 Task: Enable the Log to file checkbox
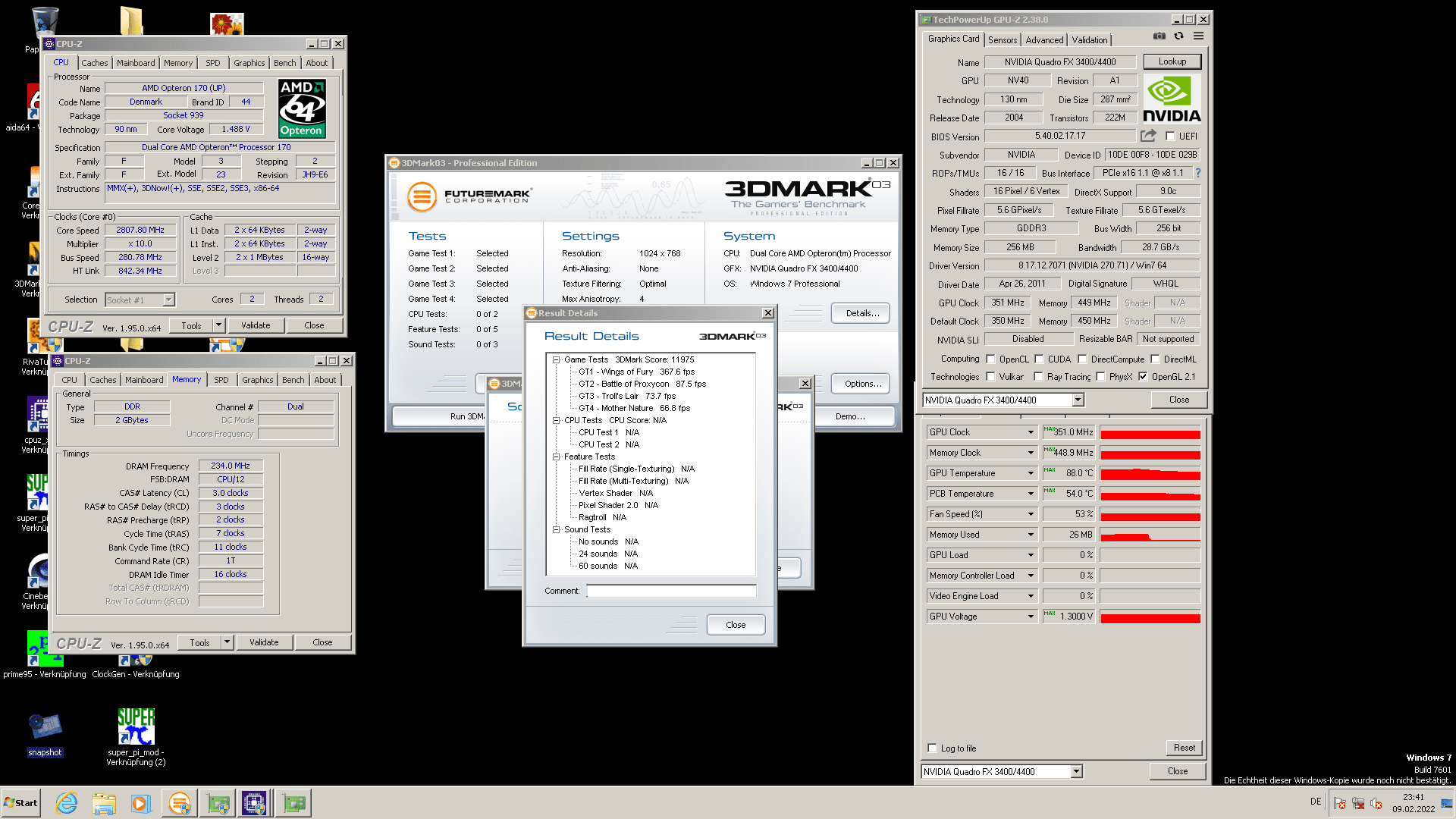coord(932,748)
